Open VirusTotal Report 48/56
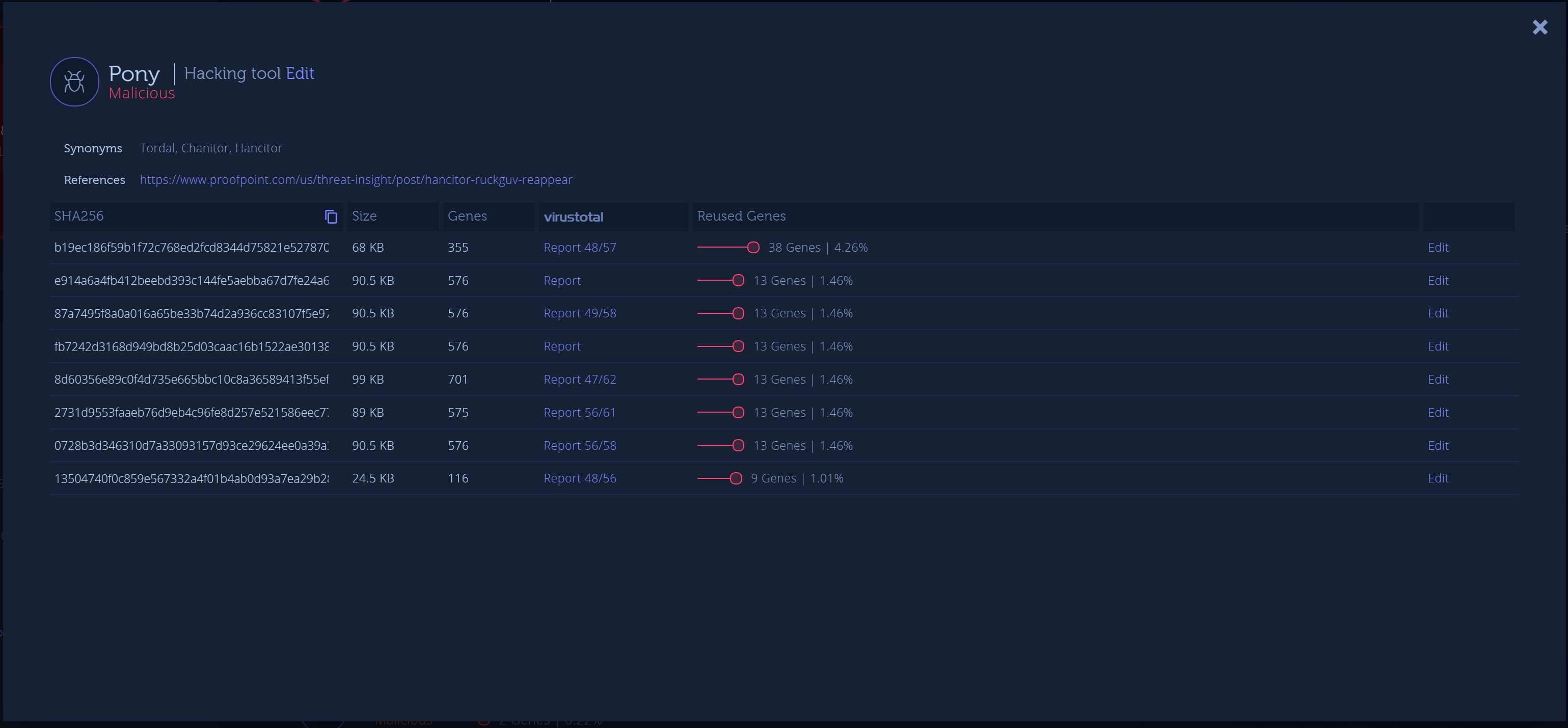 tap(580, 478)
